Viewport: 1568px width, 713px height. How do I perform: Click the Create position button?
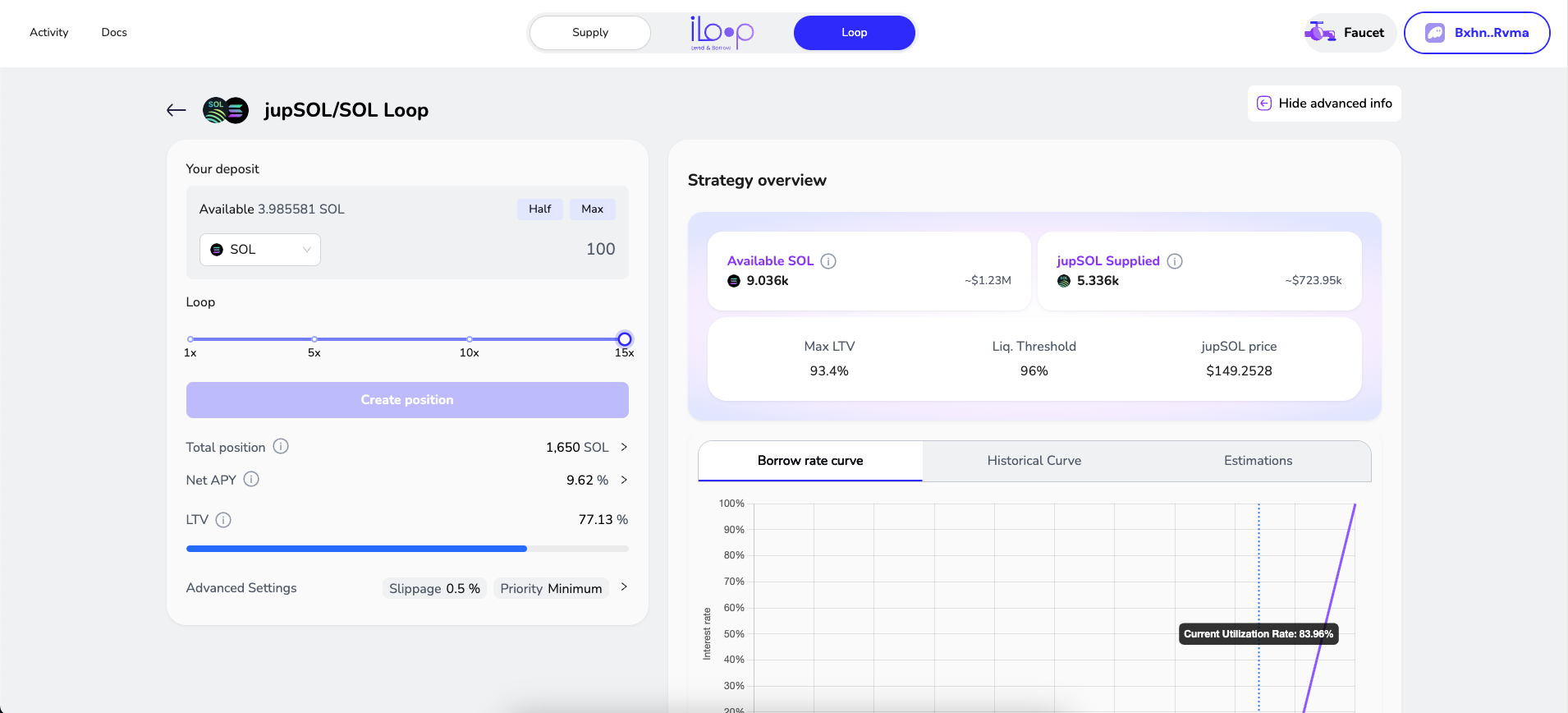pyautogui.click(x=407, y=400)
